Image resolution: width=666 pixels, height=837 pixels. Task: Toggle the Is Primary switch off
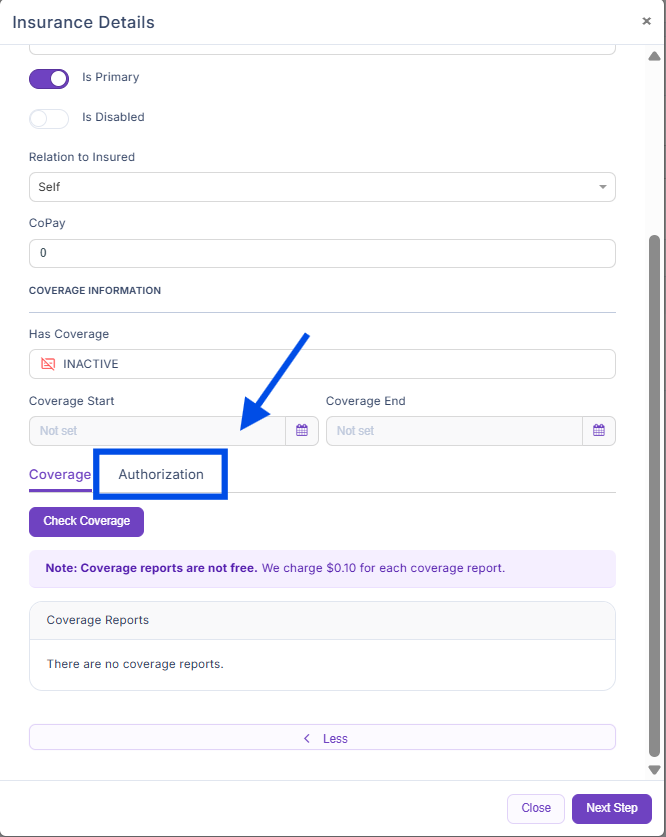49,78
